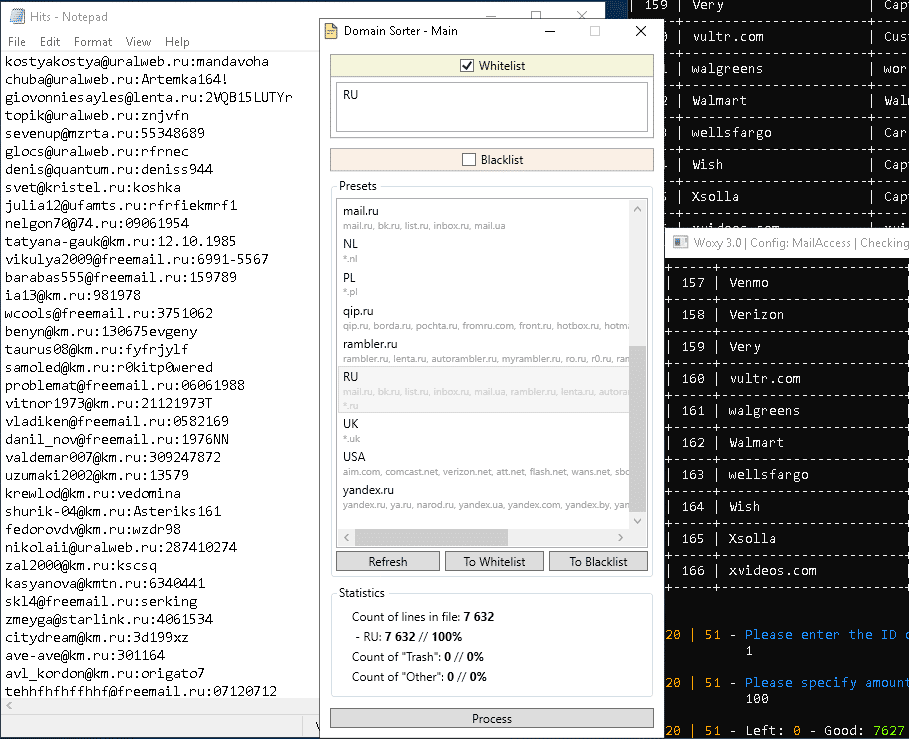Image resolution: width=909 pixels, height=739 pixels.
Task: Click the Presets horizontal scroll-right arrow
Action: (x=621, y=537)
